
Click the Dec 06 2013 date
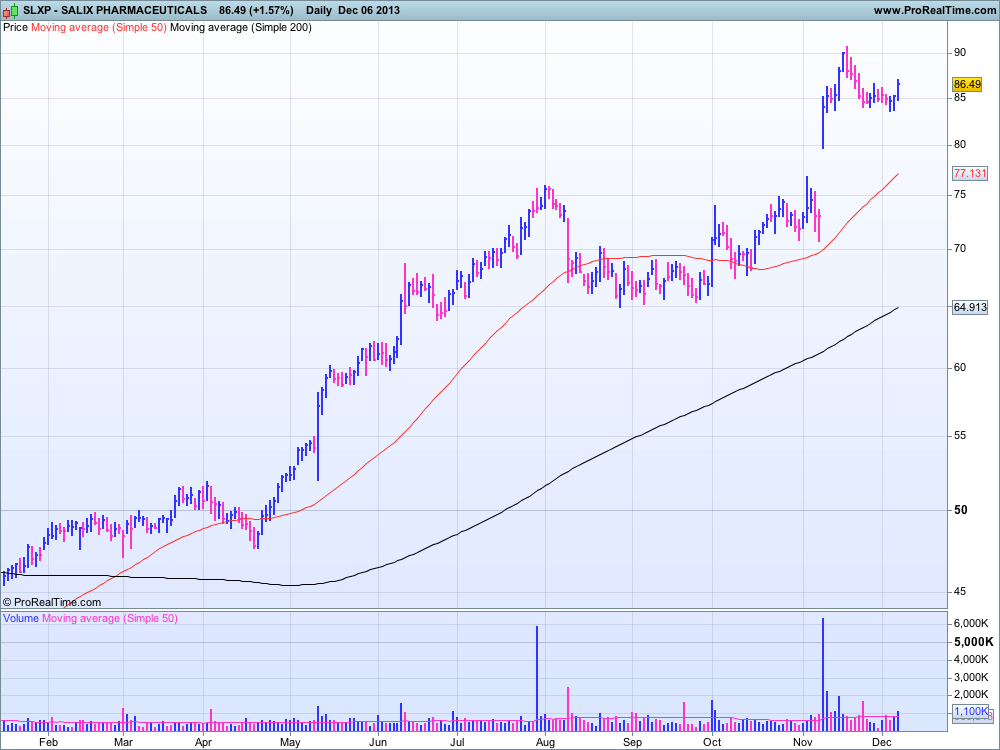(x=369, y=10)
